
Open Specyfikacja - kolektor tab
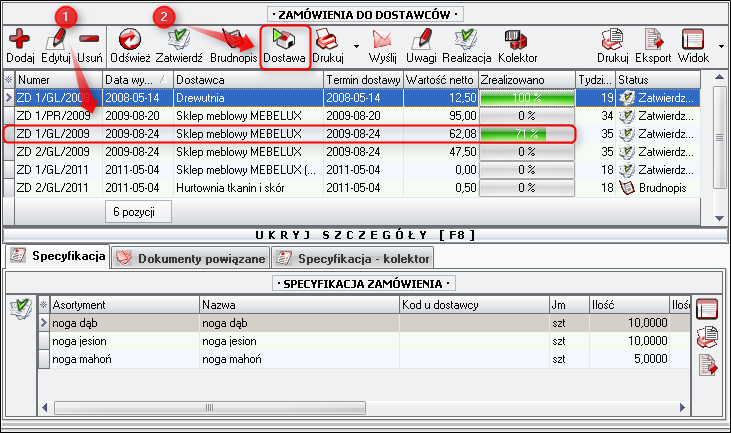pos(352,258)
